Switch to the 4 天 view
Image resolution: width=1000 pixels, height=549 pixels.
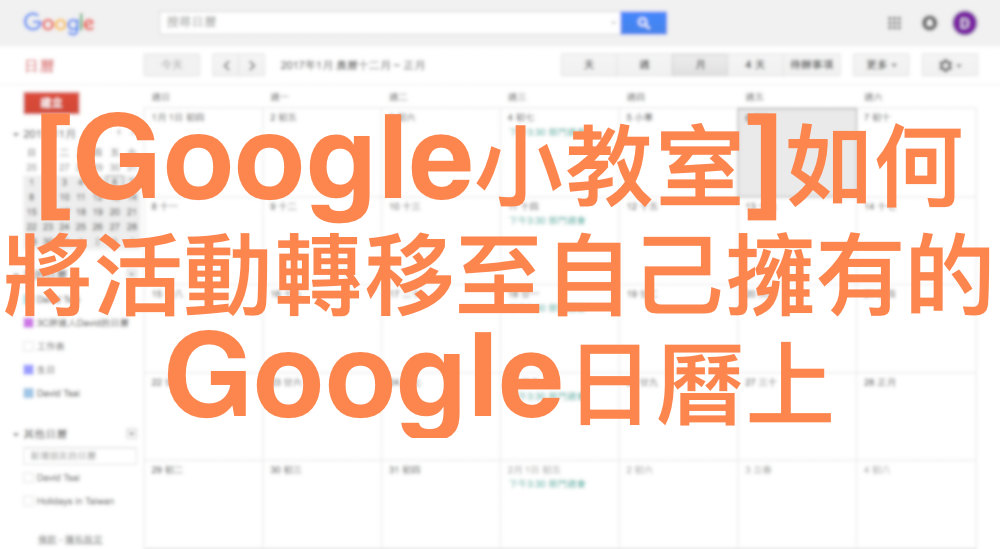(755, 65)
